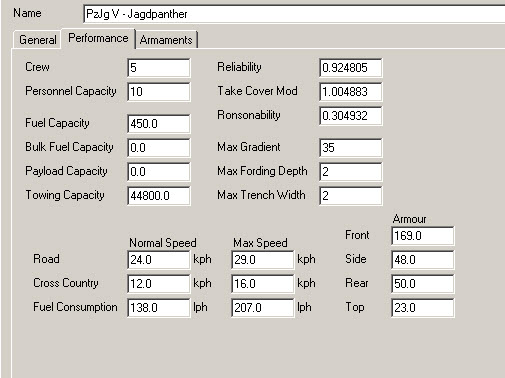The width and height of the screenshot is (505, 378).
Task: Click Cross Country Max Speed field
Action: click(263, 284)
